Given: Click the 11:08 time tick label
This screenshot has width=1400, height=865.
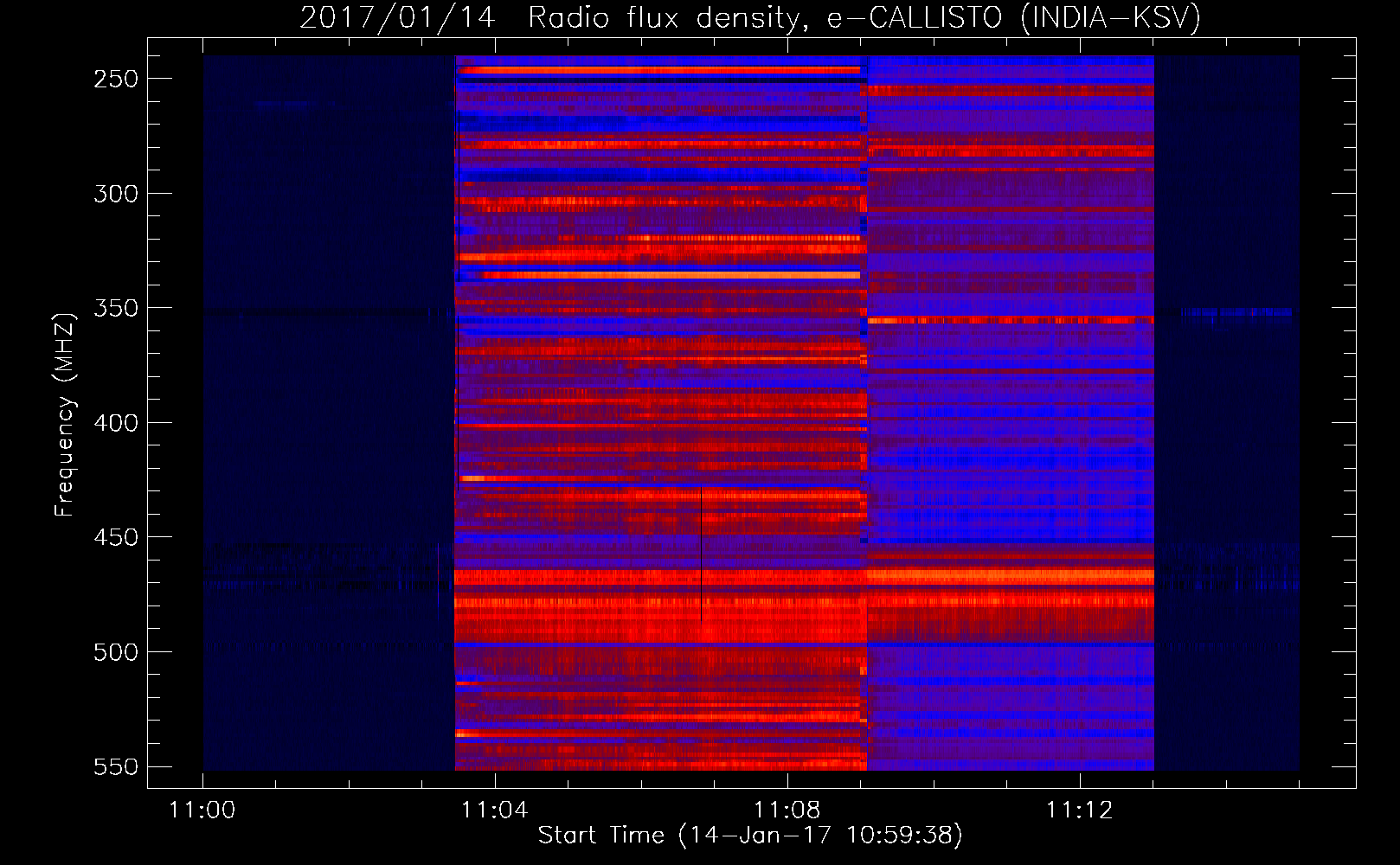Looking at the screenshot, I should tap(787, 811).
